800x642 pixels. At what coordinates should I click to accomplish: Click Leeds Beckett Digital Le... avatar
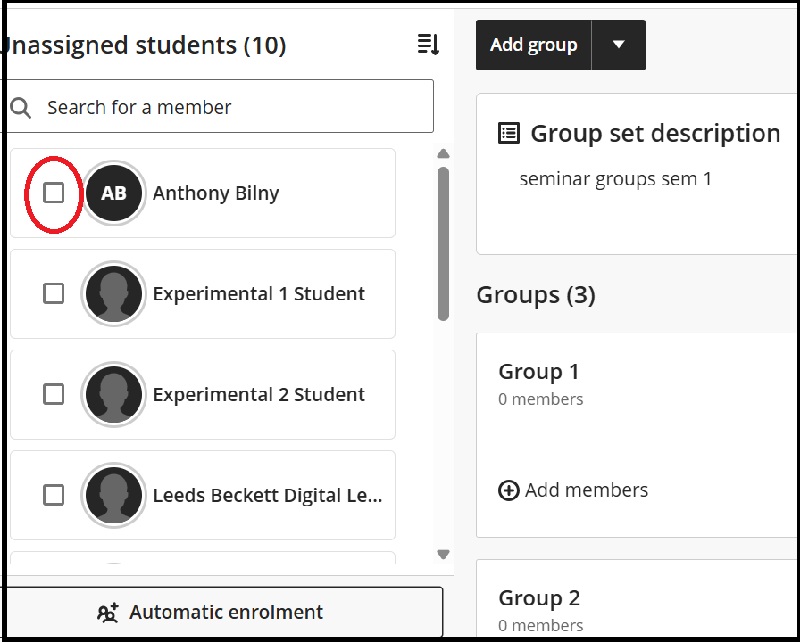coord(114,495)
